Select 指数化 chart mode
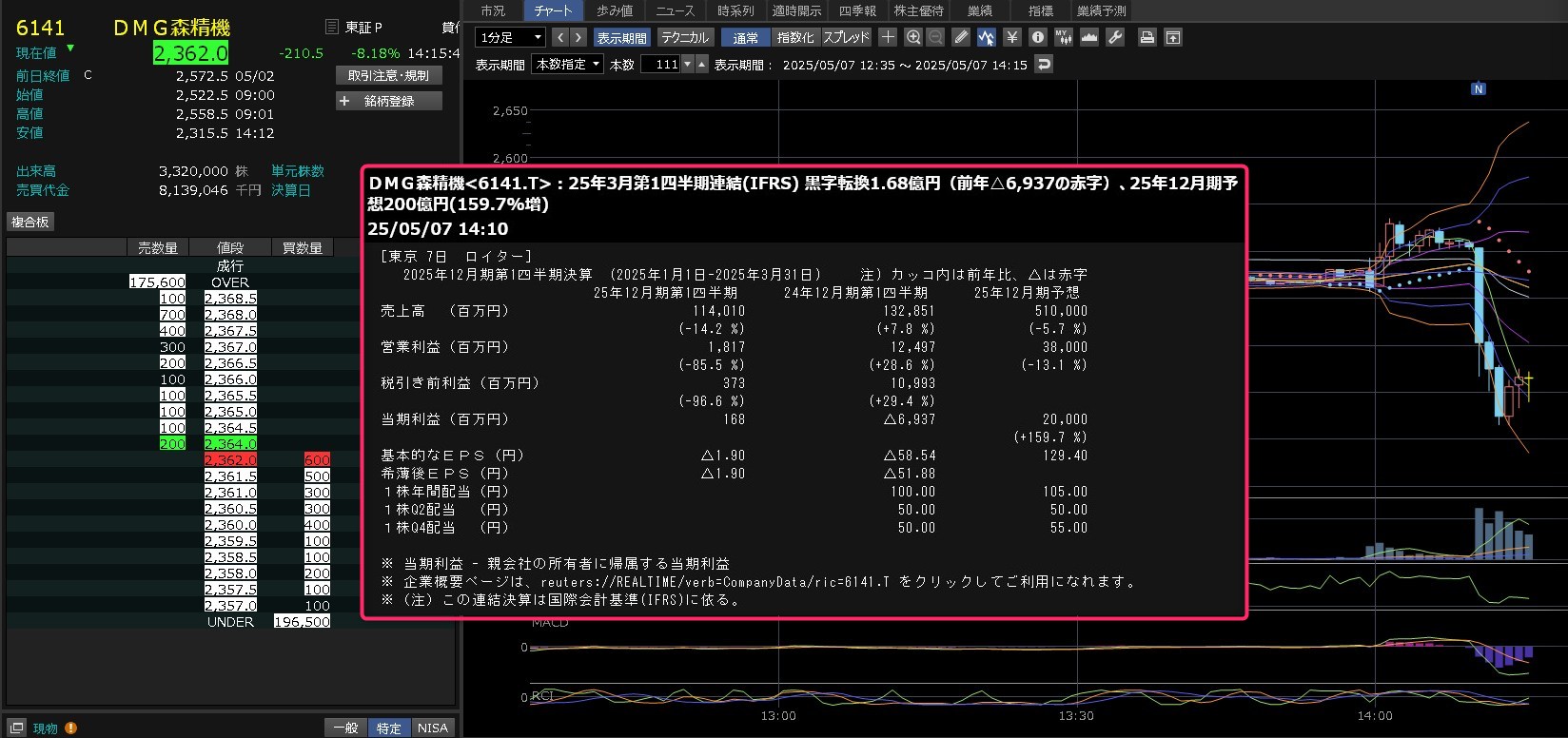 (x=795, y=37)
